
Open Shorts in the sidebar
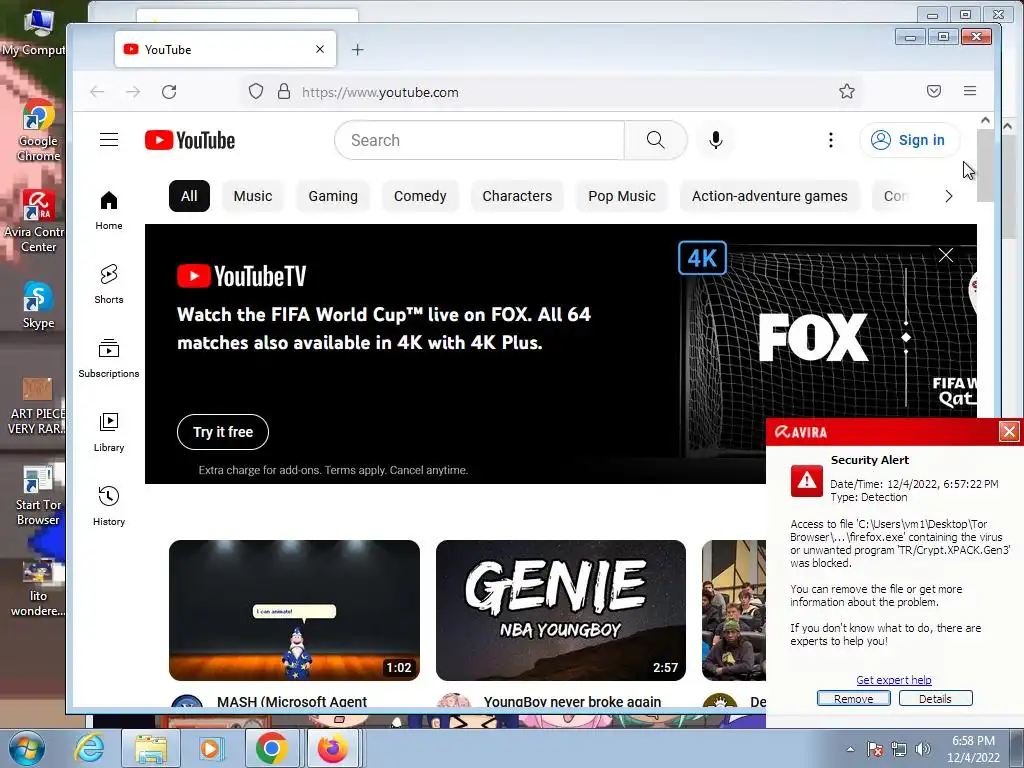(109, 284)
